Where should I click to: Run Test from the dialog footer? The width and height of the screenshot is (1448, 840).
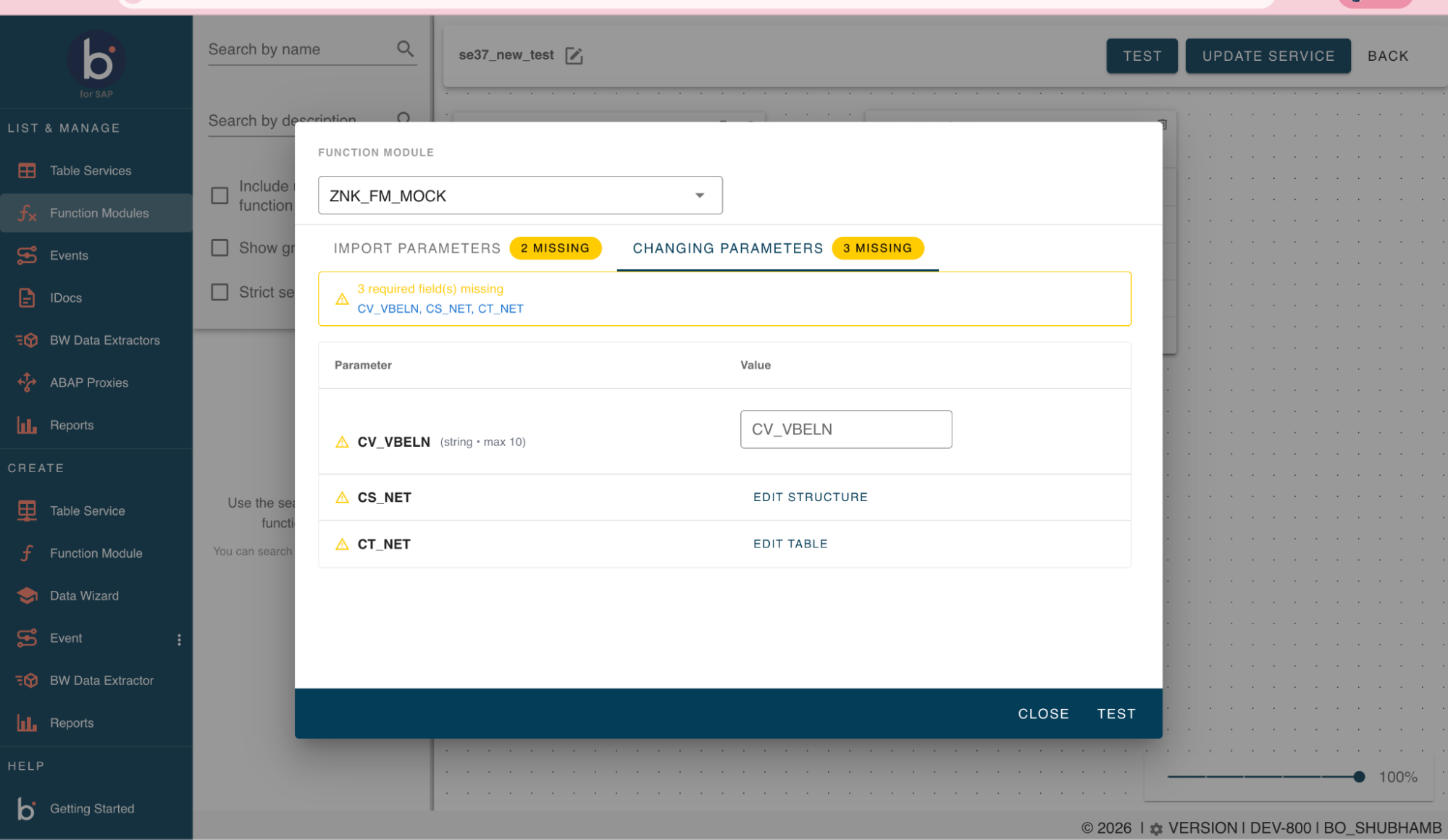click(x=1116, y=714)
